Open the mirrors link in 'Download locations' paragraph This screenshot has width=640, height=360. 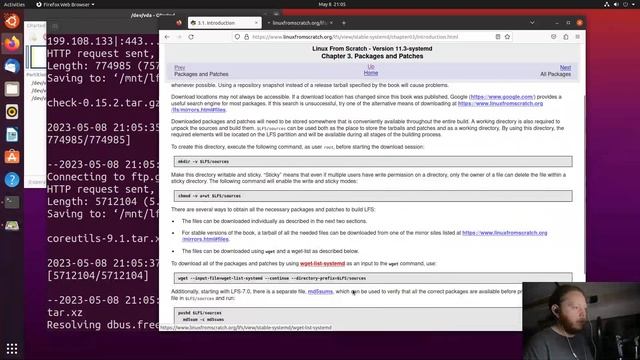(500, 104)
